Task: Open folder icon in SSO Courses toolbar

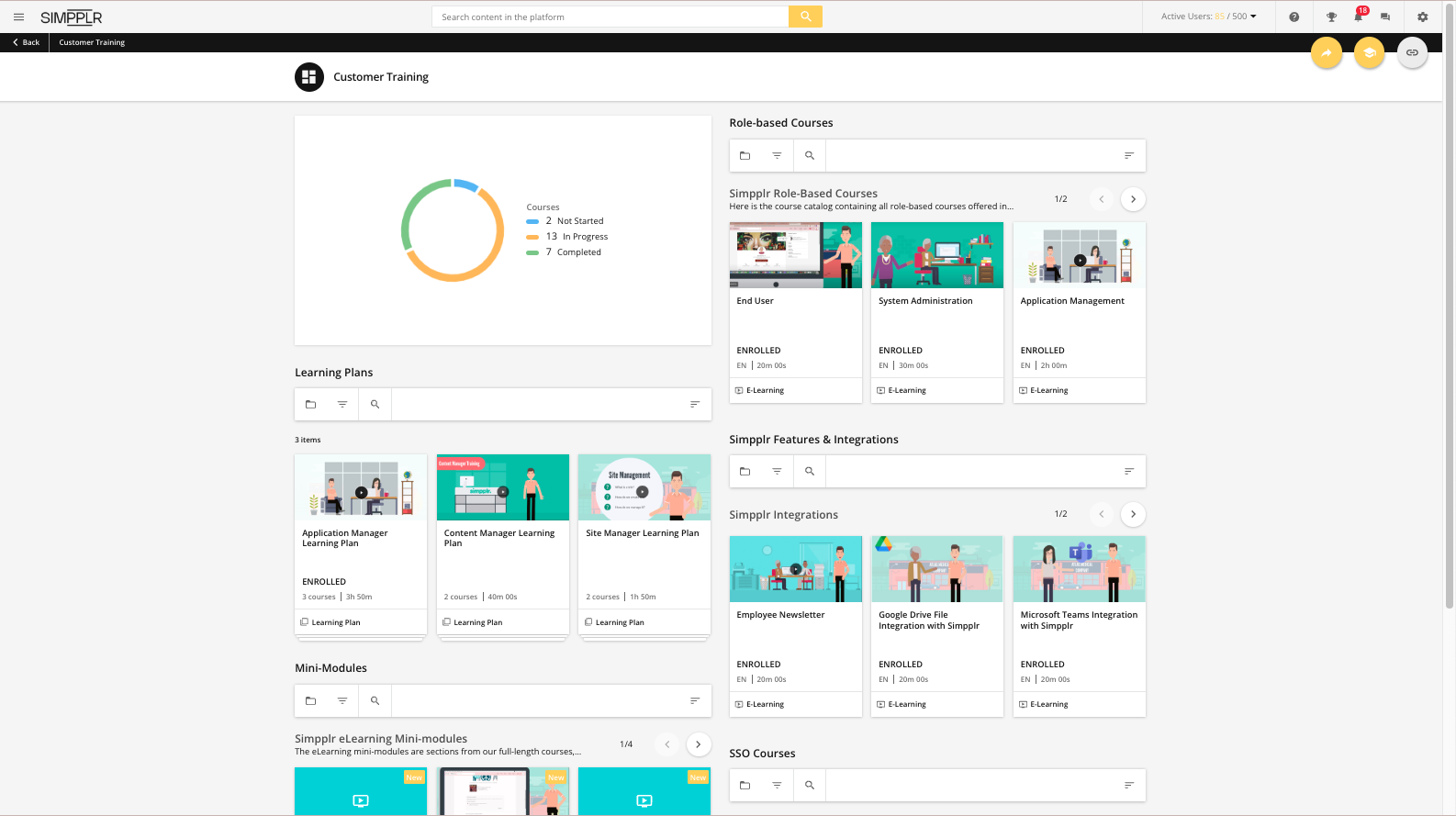Action: point(745,785)
